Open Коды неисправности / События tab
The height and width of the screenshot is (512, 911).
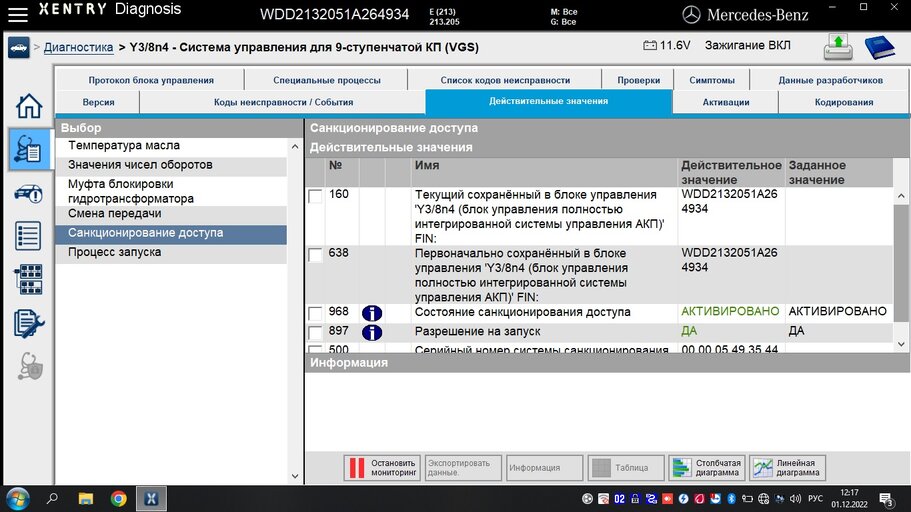(283, 102)
